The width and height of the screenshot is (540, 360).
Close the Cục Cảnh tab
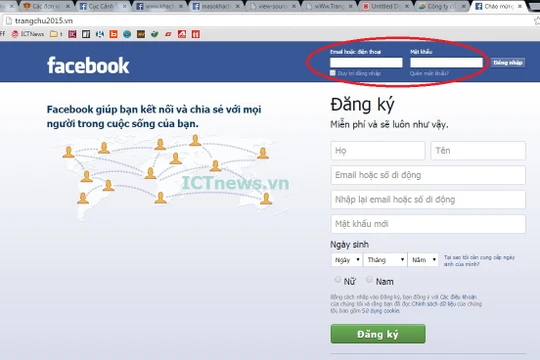(x=124, y=6)
